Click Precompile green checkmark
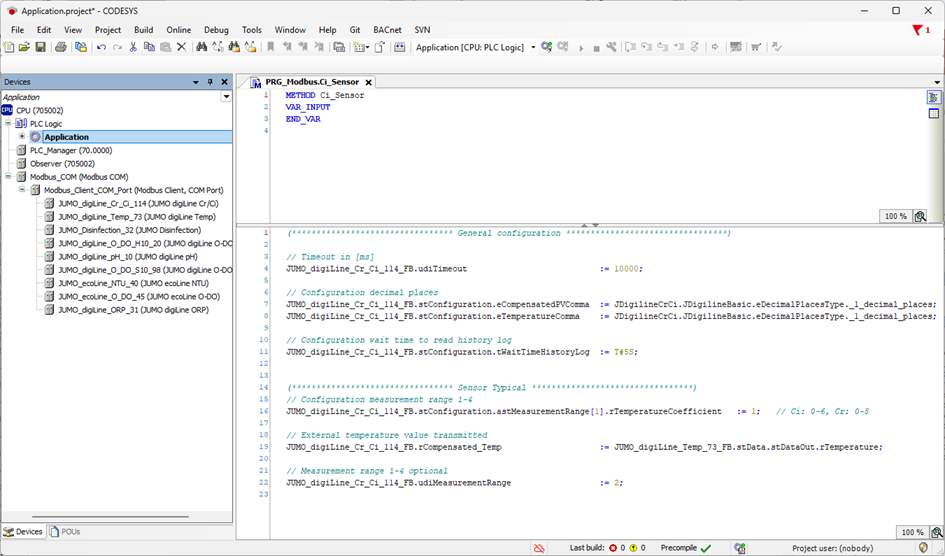Viewport: 945px width, 556px height. click(706, 548)
